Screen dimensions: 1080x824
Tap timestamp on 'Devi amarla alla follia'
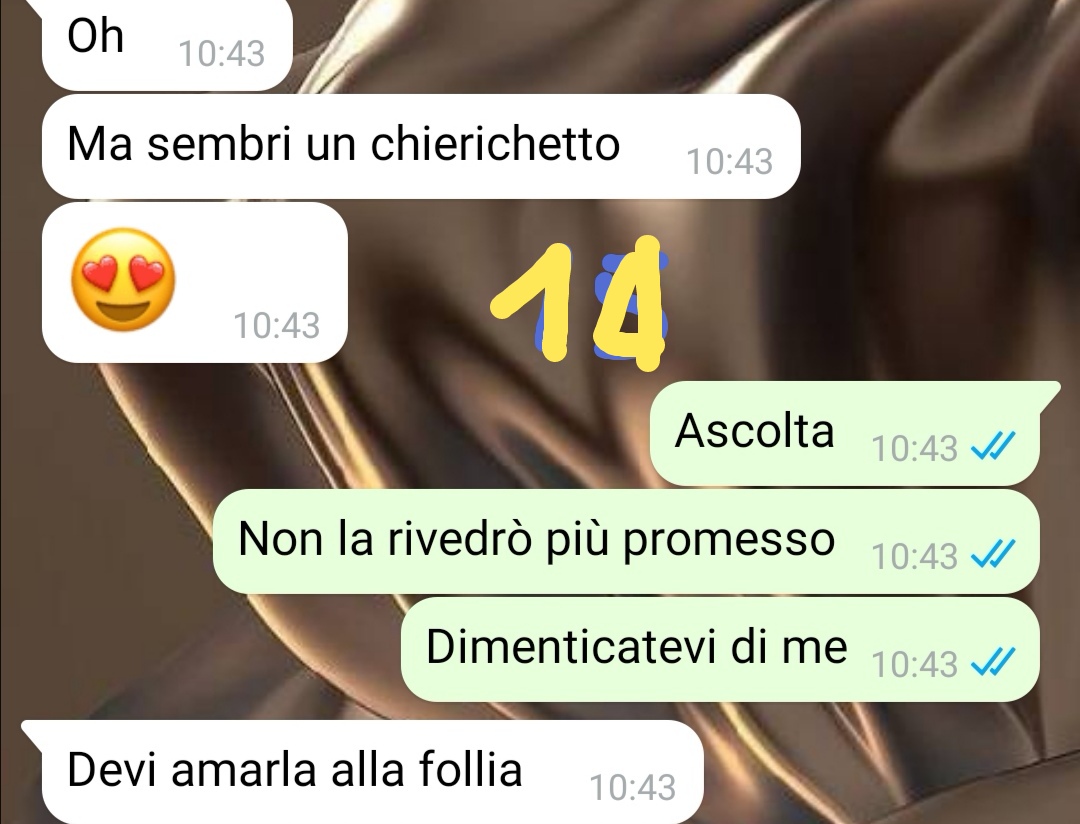pyautogui.click(x=633, y=787)
